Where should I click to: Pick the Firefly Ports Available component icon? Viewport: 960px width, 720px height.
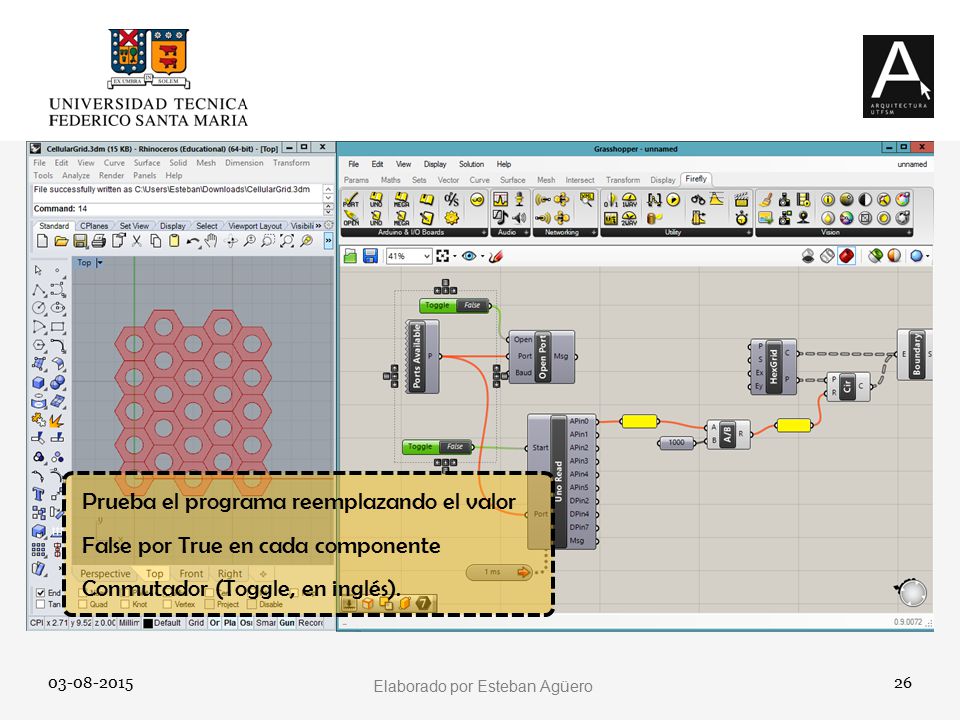coord(351,200)
